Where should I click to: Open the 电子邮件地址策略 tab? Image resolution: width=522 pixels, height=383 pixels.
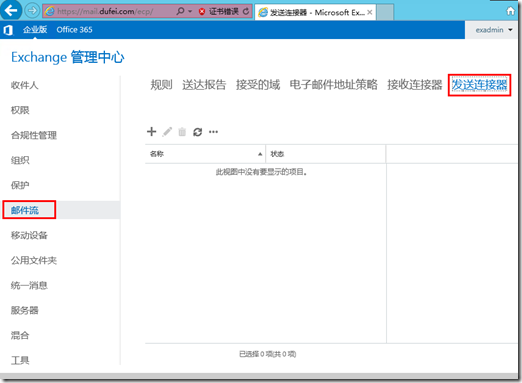334,85
